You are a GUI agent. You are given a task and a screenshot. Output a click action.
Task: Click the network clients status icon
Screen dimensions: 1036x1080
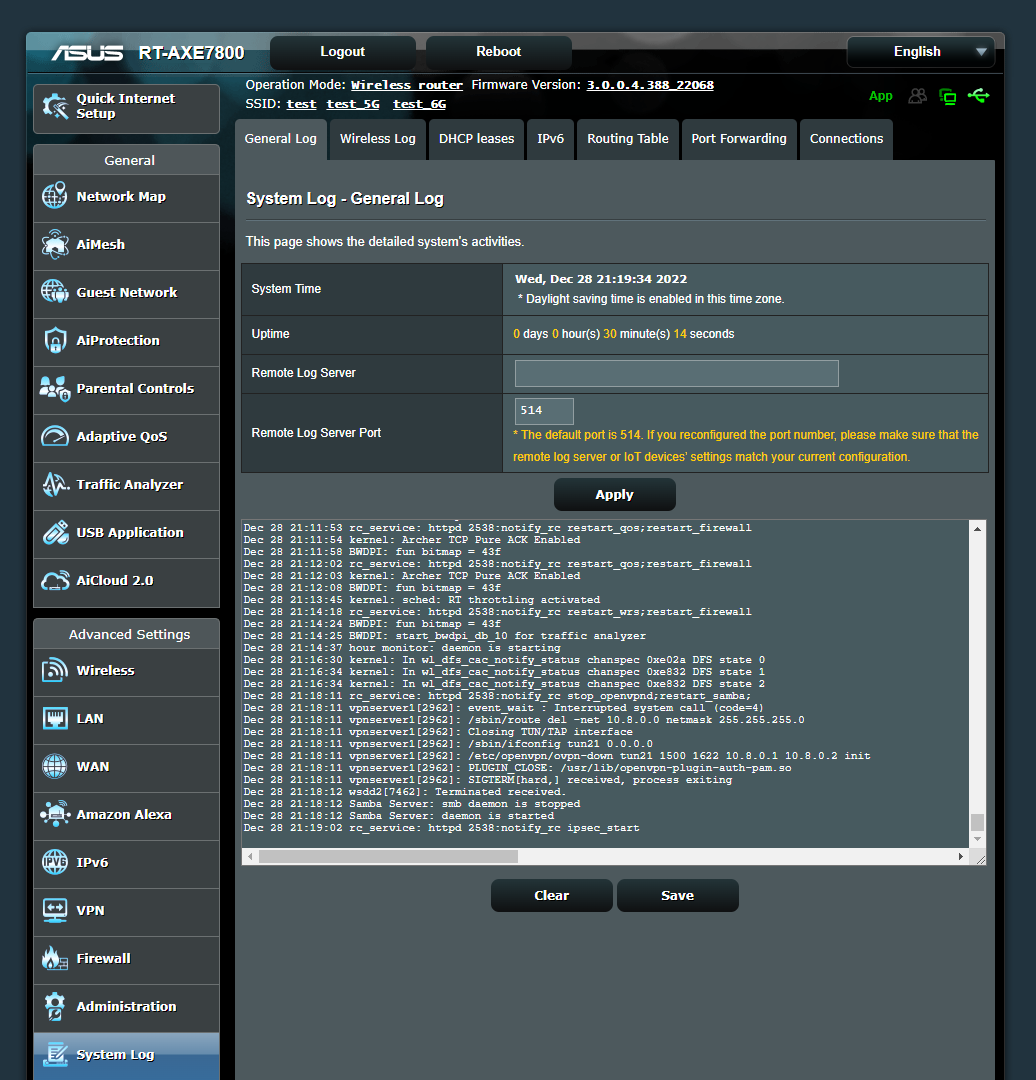coord(948,96)
